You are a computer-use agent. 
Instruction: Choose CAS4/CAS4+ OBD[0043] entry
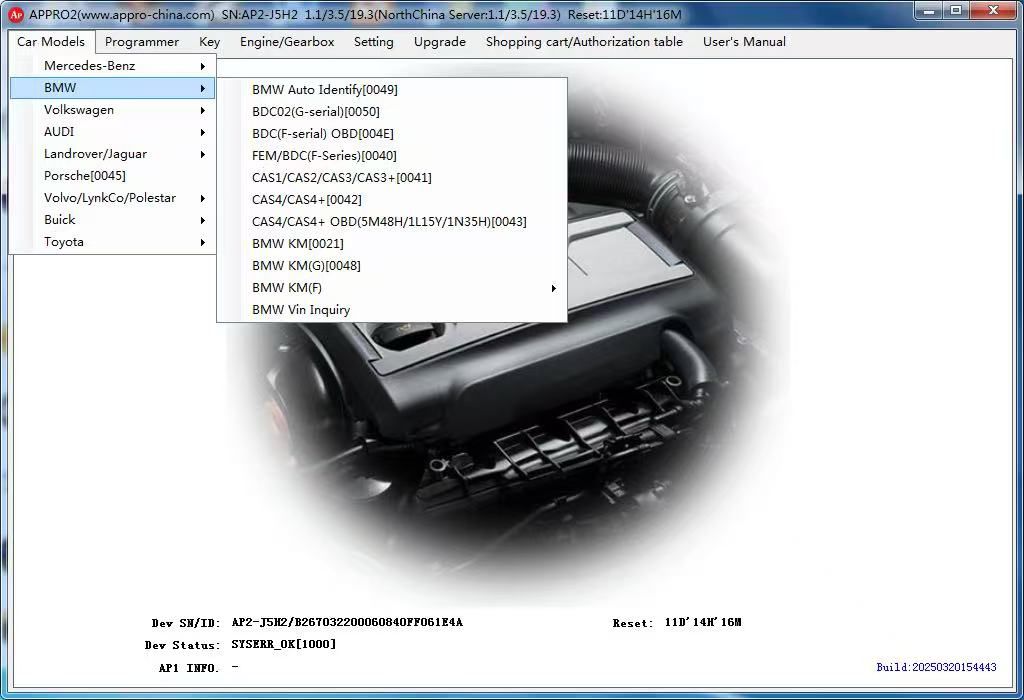(389, 222)
